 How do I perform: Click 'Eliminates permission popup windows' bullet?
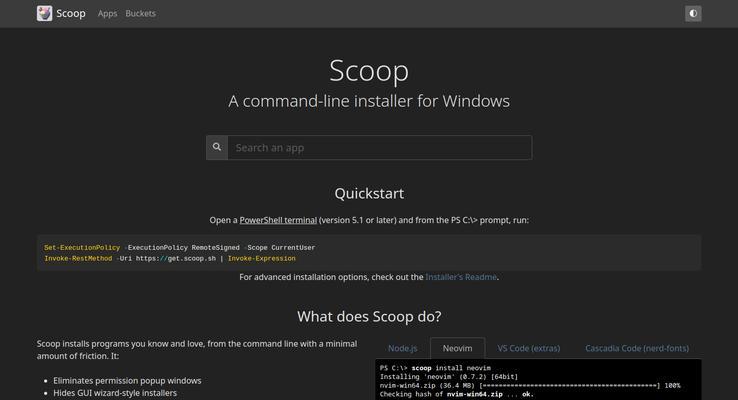tap(127, 380)
